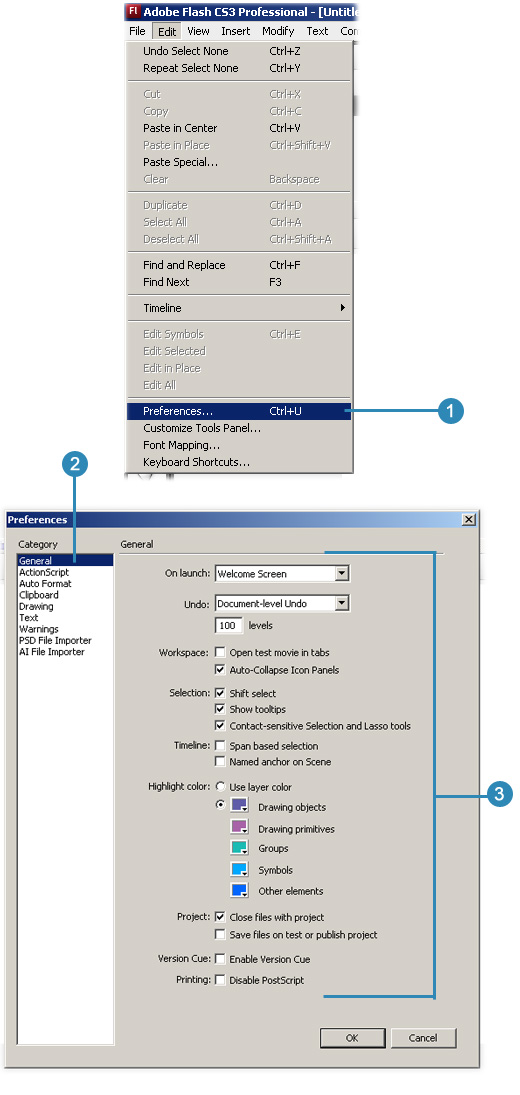Open the Modify menu

click(278, 31)
